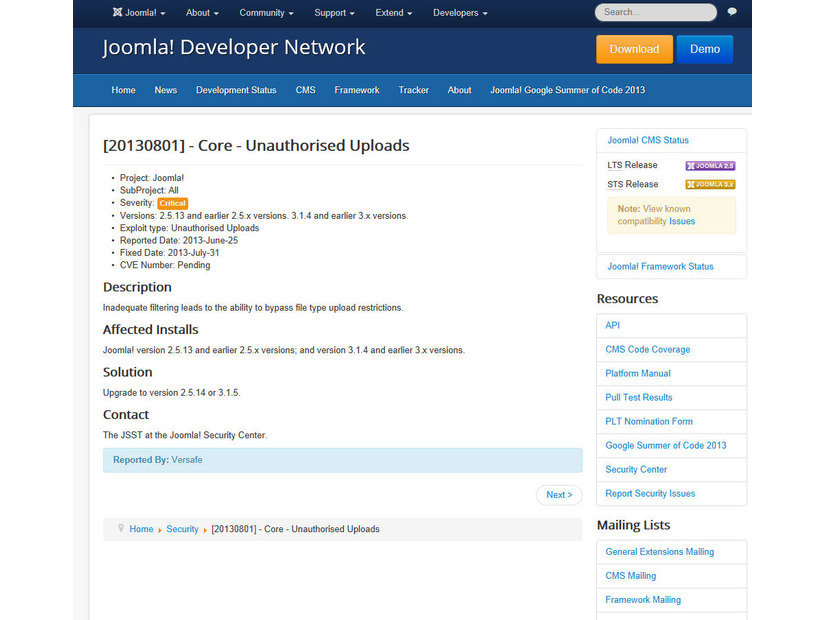Click the Joomla logo icon in the navbar

point(119,13)
